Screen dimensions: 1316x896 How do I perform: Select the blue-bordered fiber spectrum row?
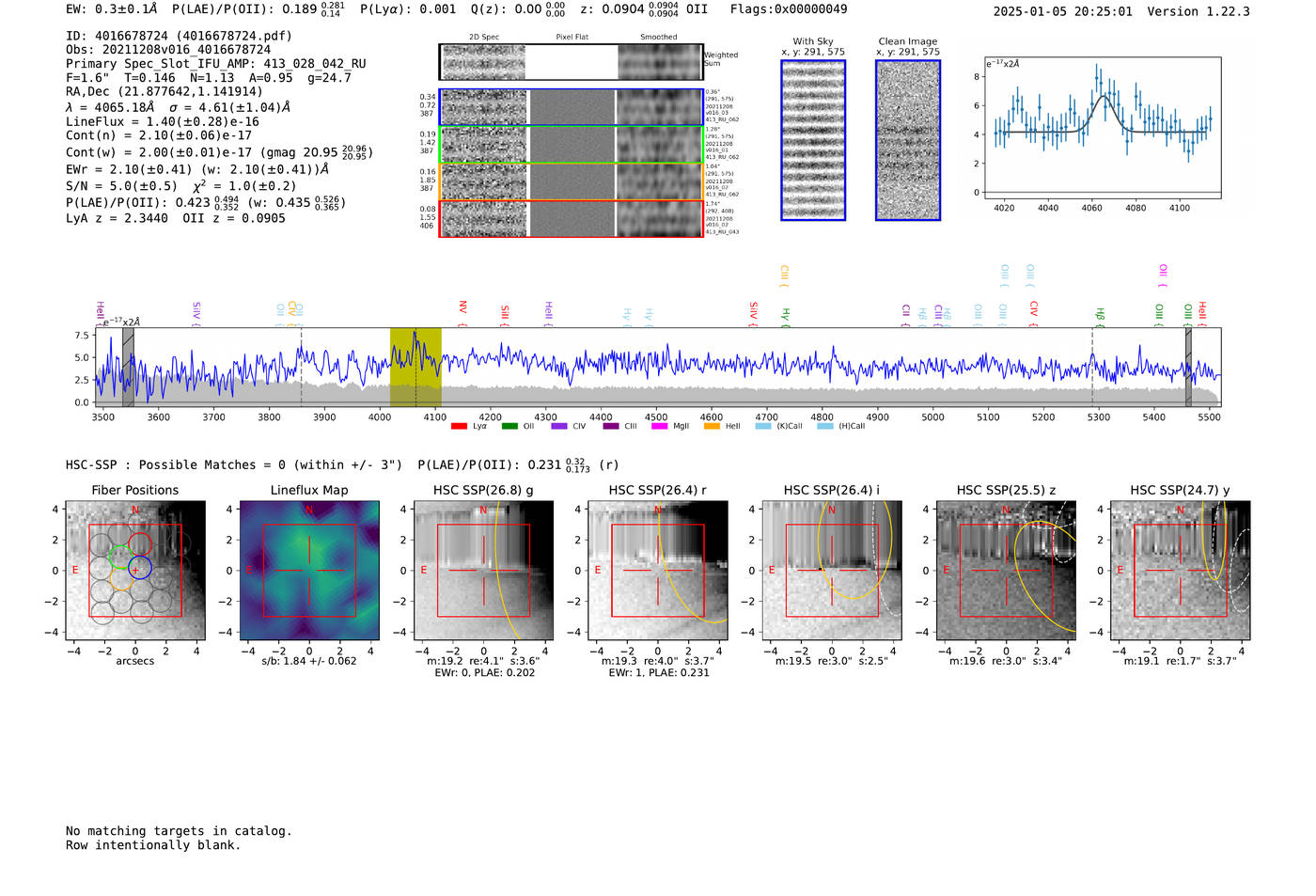click(x=571, y=107)
